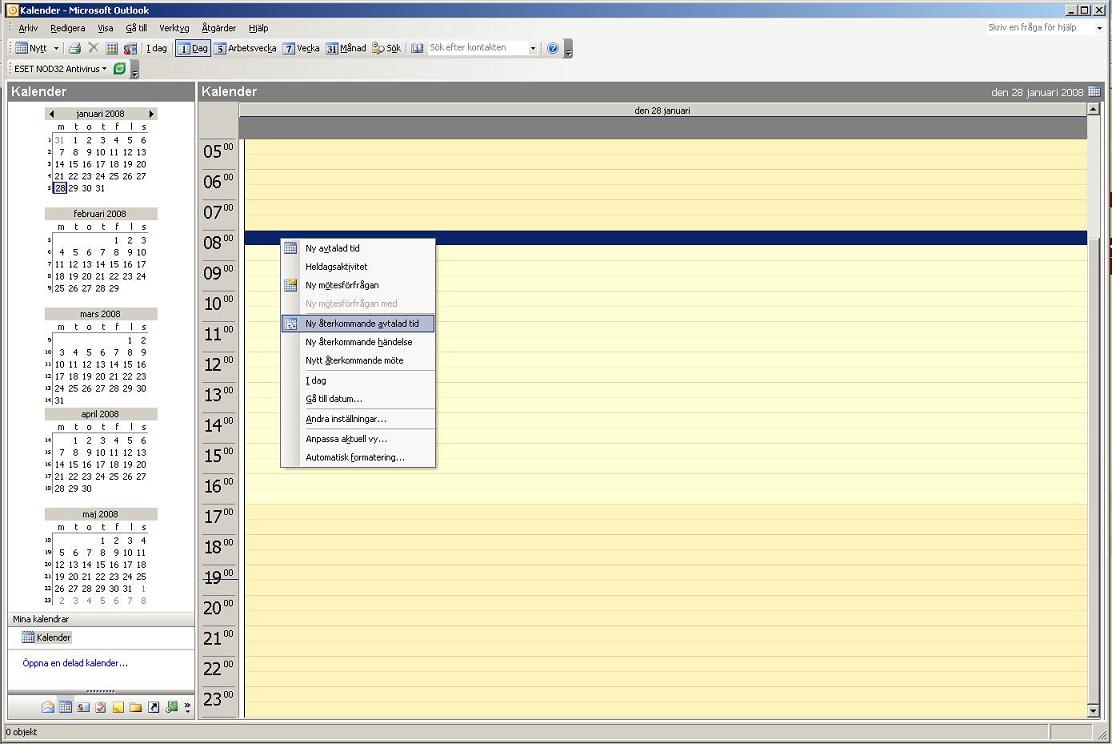The height and width of the screenshot is (744, 1112).
Task: Open Journal navigation icon
Action: [171, 707]
